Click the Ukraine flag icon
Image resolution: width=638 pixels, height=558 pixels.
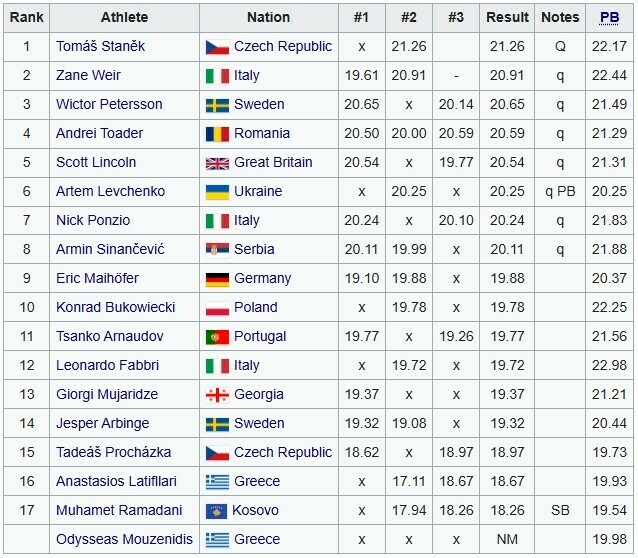(217, 192)
